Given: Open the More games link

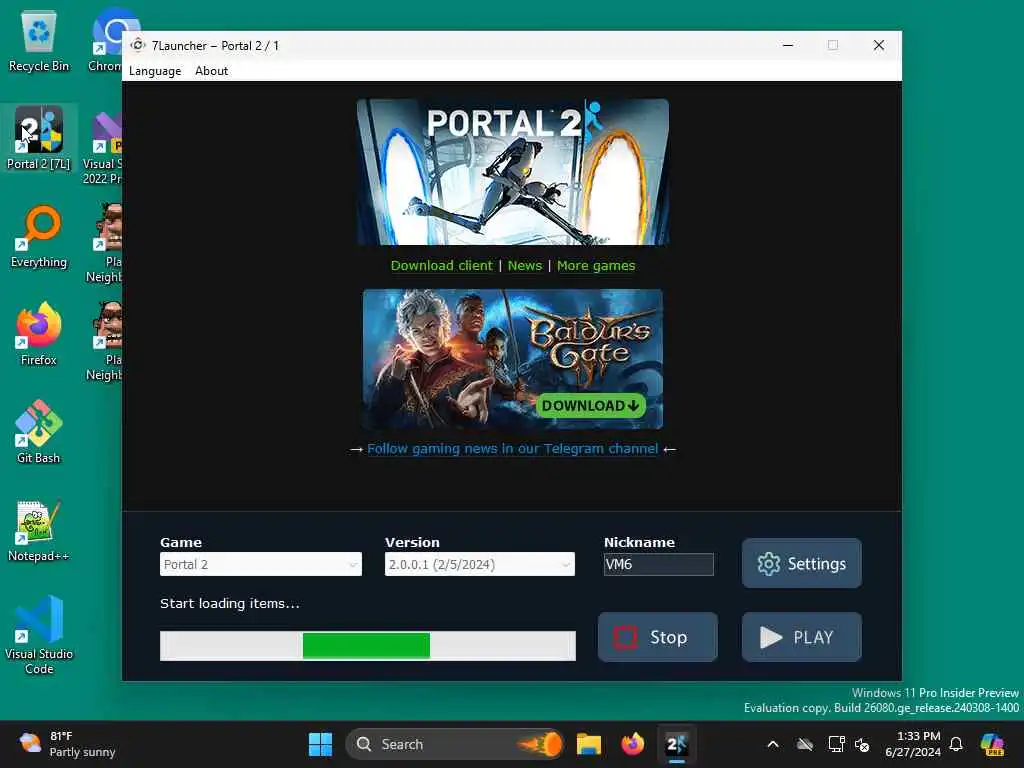Looking at the screenshot, I should (596, 266).
